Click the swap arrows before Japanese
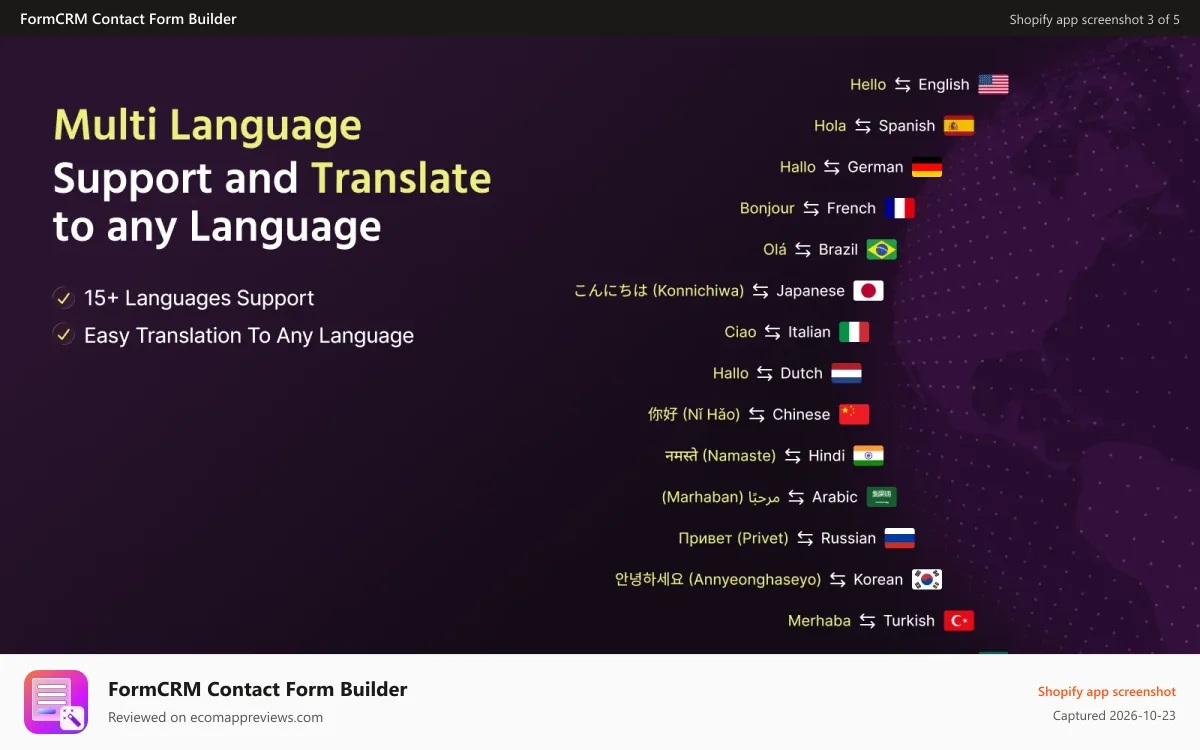Viewport: 1200px width, 750px height. tap(760, 291)
